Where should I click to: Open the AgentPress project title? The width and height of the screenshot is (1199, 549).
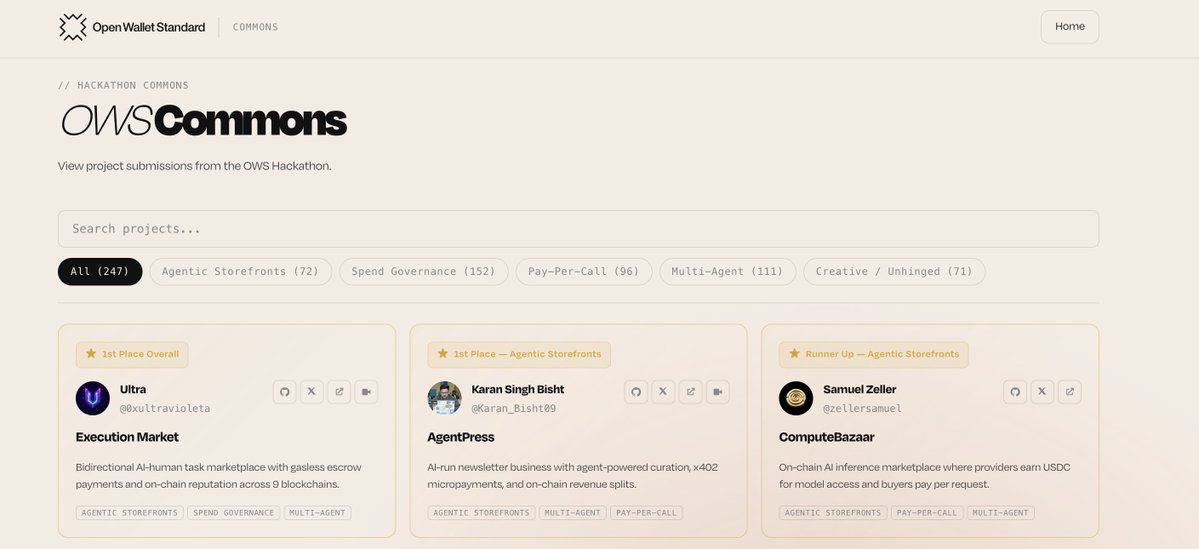(461, 437)
